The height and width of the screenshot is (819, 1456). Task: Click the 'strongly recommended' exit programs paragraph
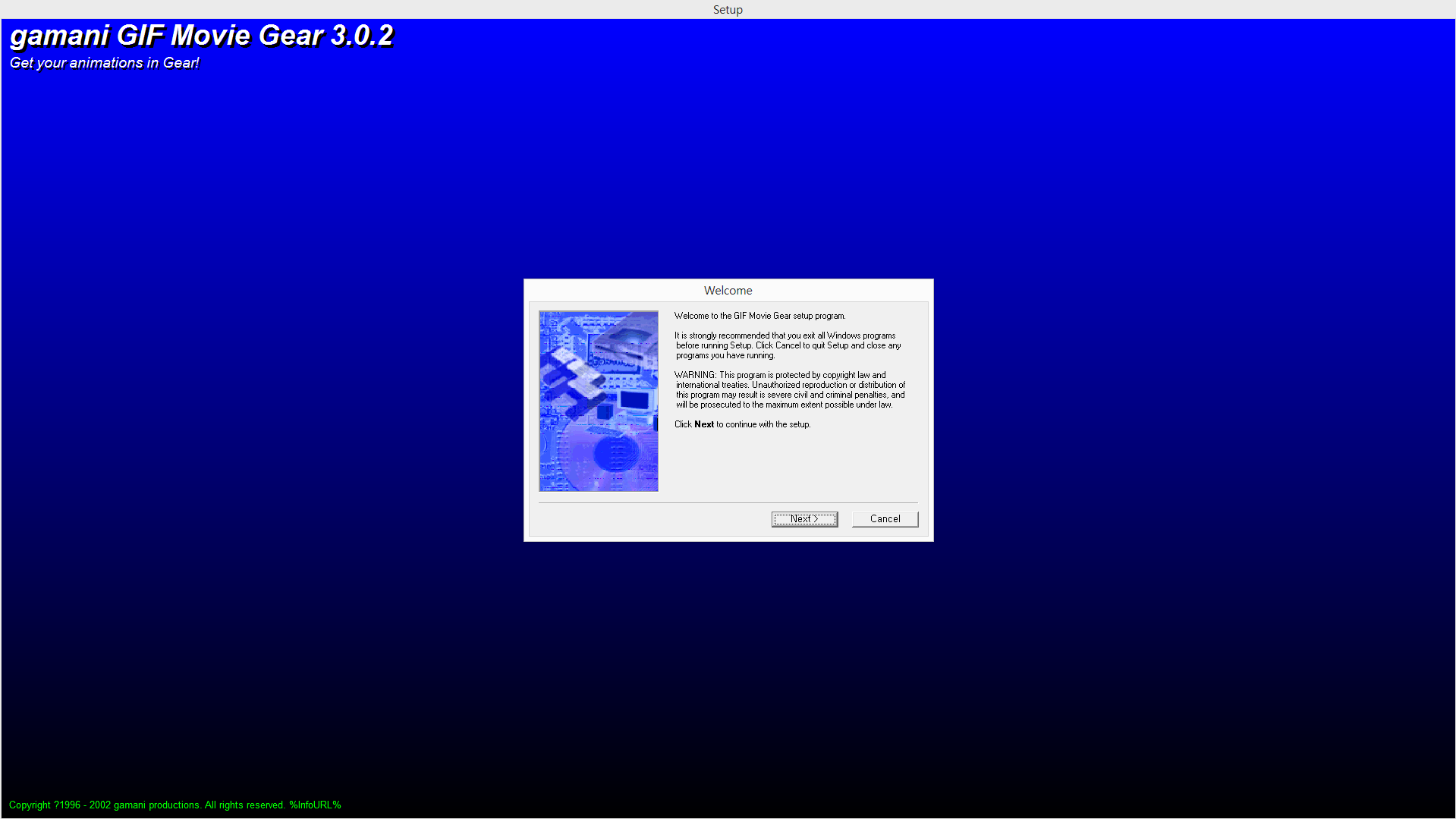(788, 345)
